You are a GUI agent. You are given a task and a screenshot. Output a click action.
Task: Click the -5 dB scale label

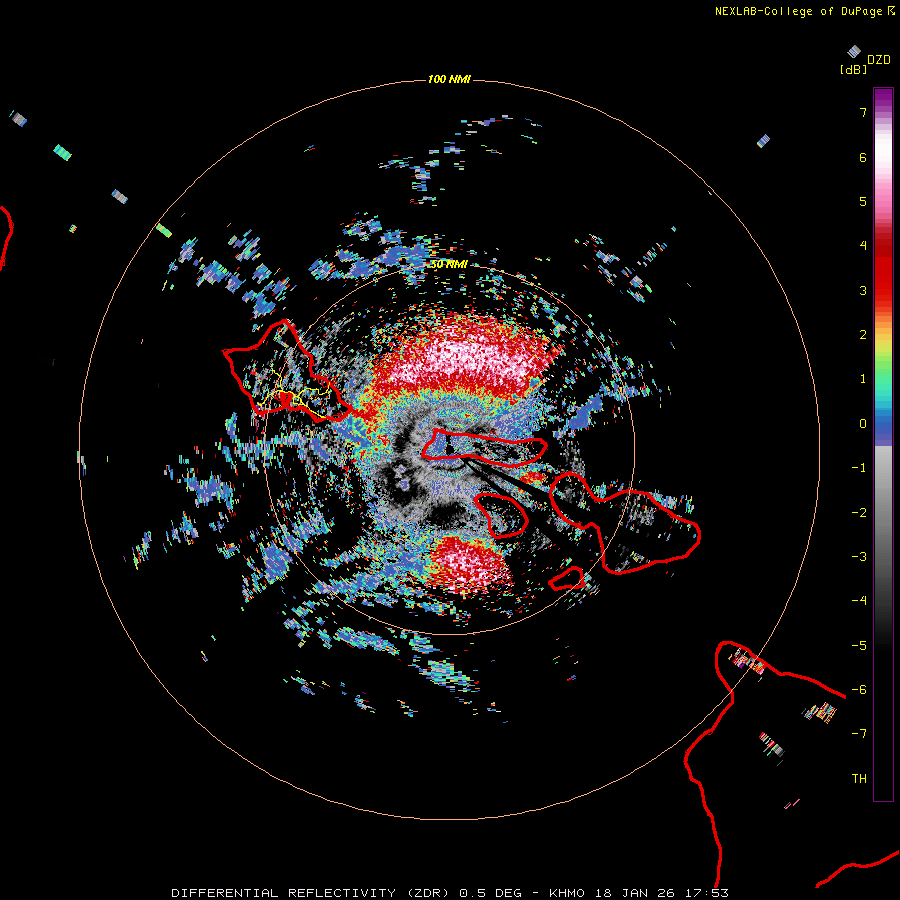click(x=859, y=646)
